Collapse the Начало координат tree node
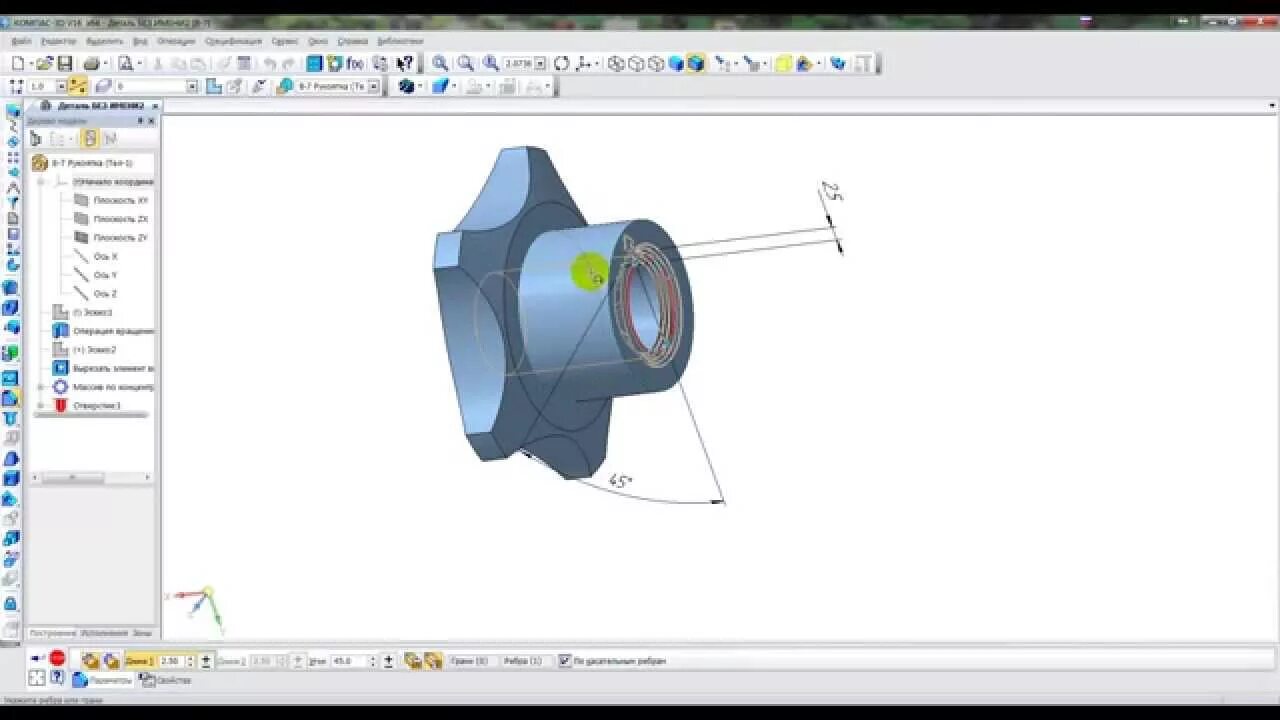1280x720 pixels. click(x=41, y=182)
